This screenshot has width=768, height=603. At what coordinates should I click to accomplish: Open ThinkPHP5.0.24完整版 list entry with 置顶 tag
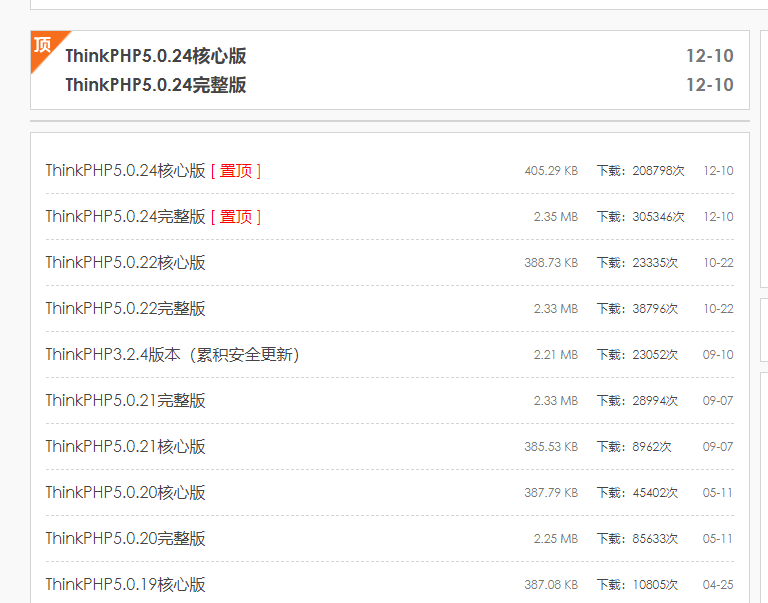[x=125, y=217]
